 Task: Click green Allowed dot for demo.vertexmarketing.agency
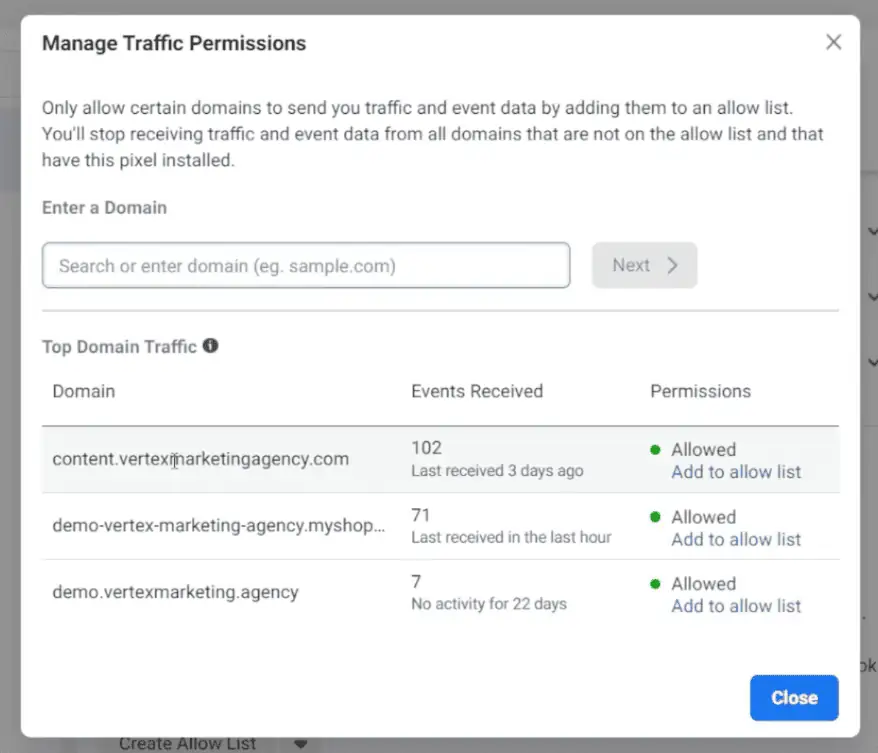tap(655, 584)
